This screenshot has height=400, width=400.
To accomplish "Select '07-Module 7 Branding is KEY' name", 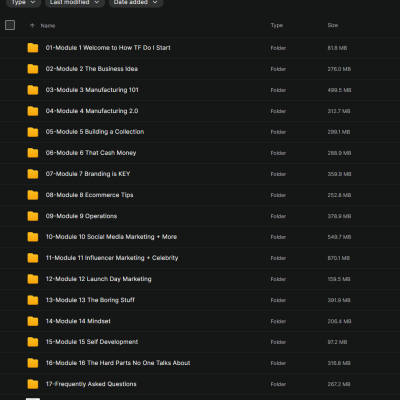I will click(88, 174).
